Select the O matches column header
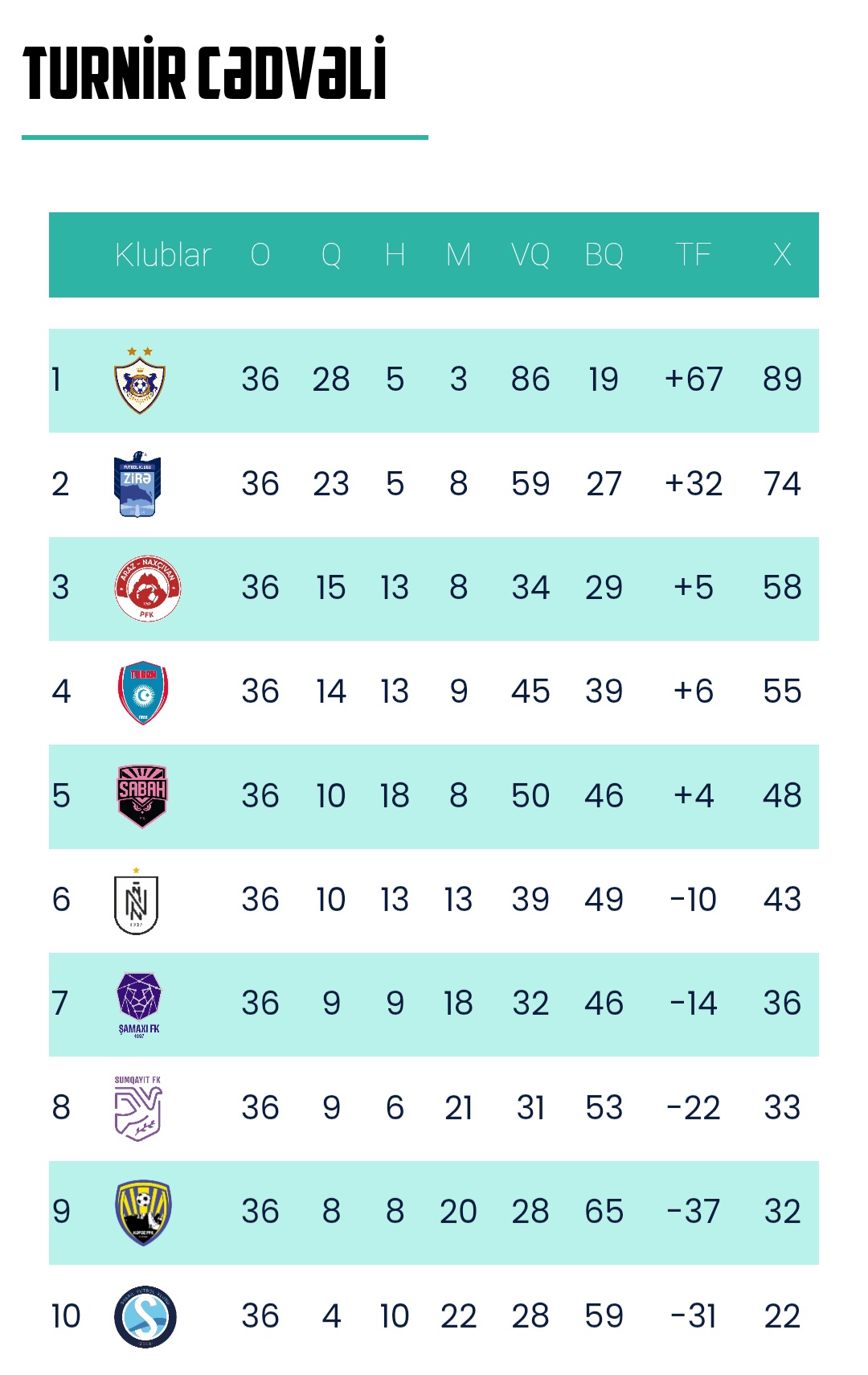Image resolution: width=868 pixels, height=1375 pixels. (260, 255)
